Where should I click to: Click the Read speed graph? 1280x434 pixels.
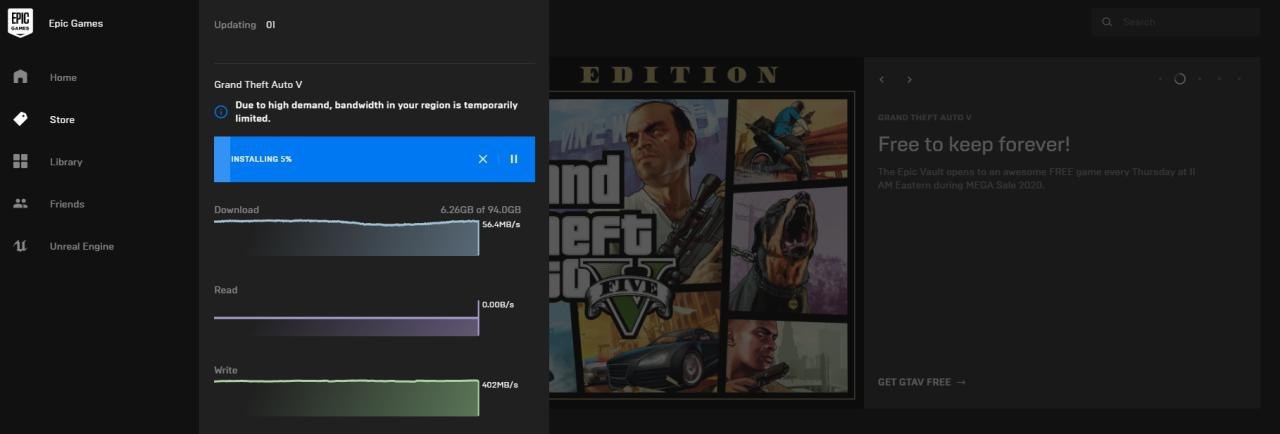tap(346, 318)
